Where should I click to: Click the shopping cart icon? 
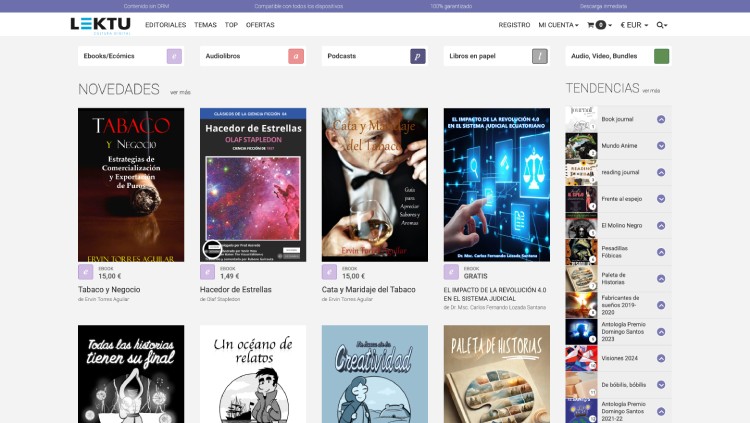(590, 25)
